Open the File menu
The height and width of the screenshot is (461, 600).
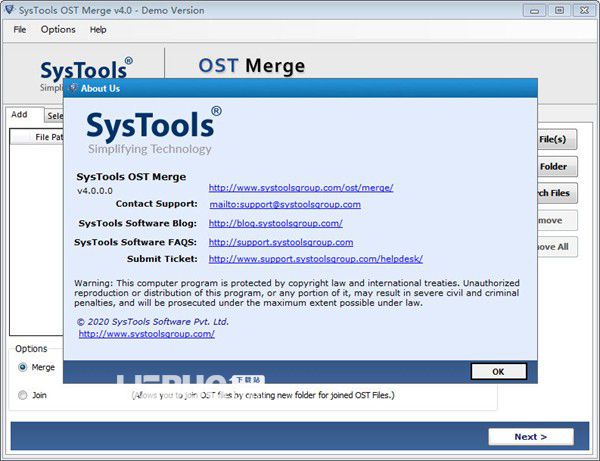tap(20, 29)
